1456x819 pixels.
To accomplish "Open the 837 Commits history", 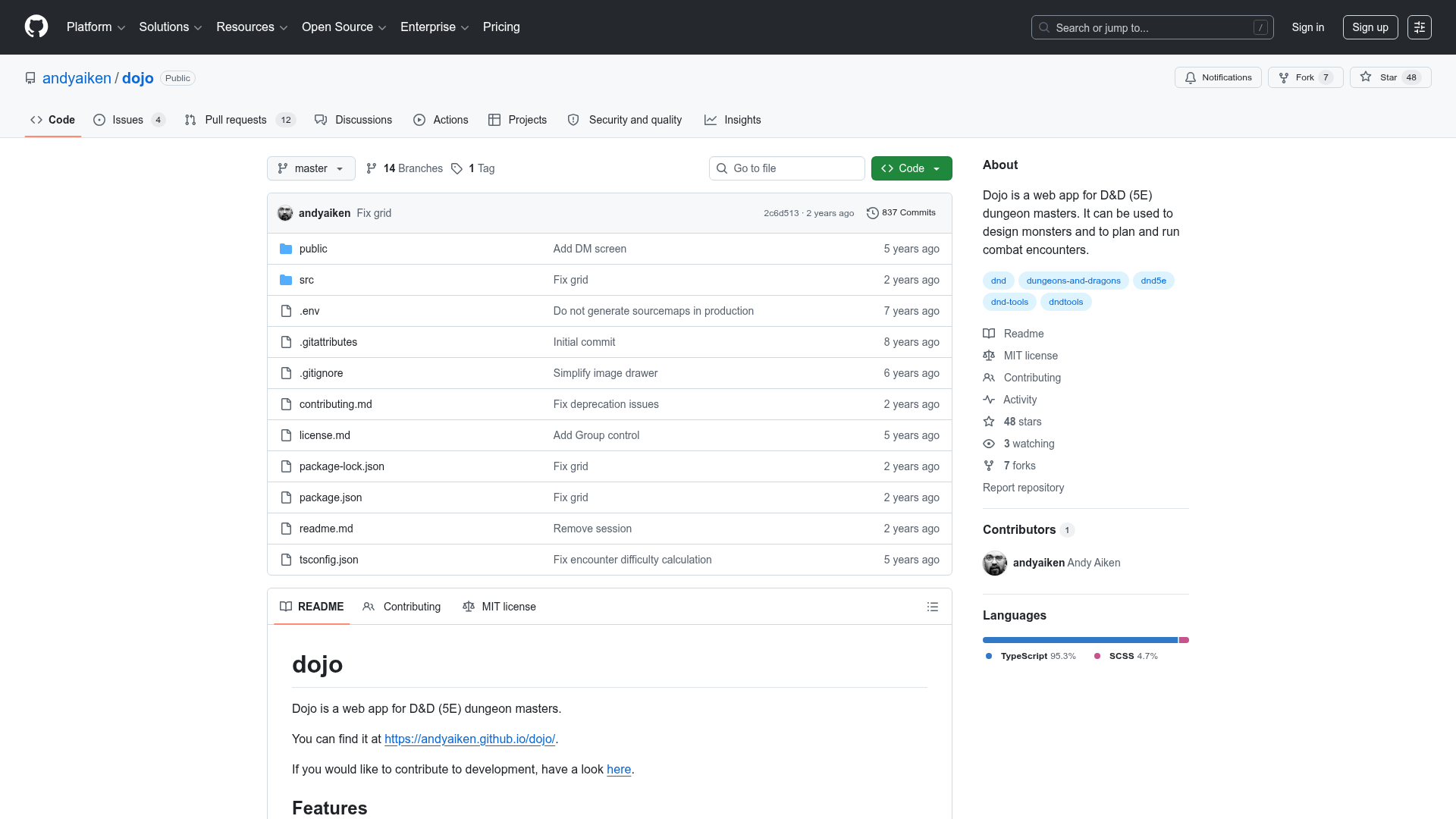I will tap(901, 213).
